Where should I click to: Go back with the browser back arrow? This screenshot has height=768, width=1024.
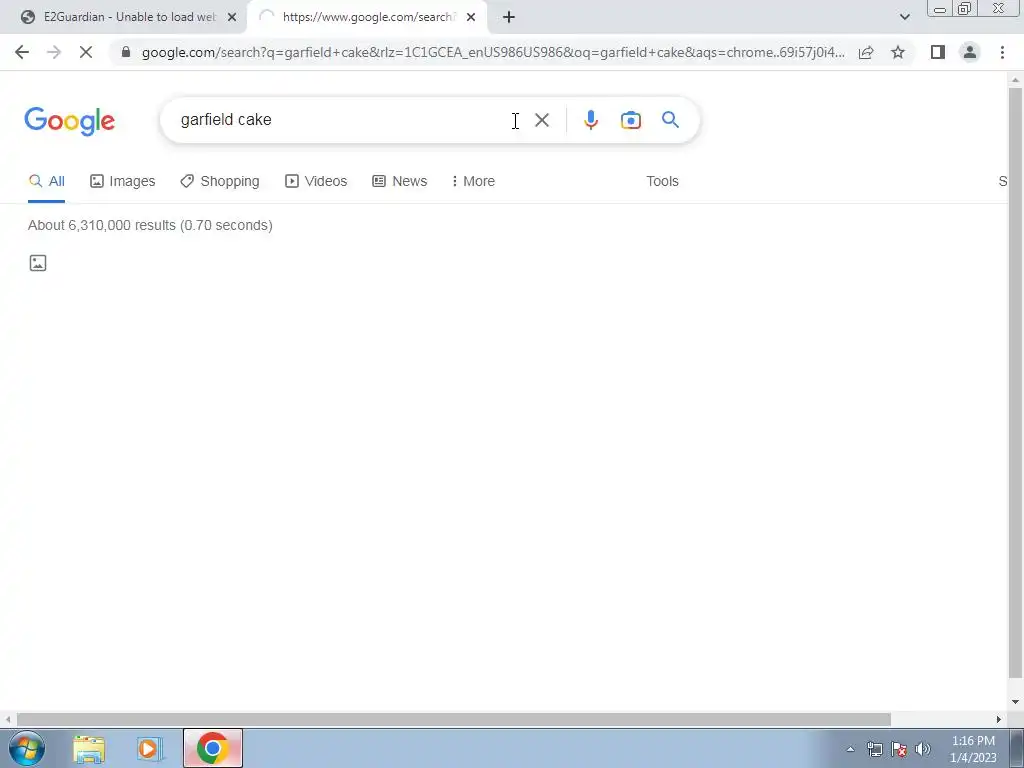22,52
